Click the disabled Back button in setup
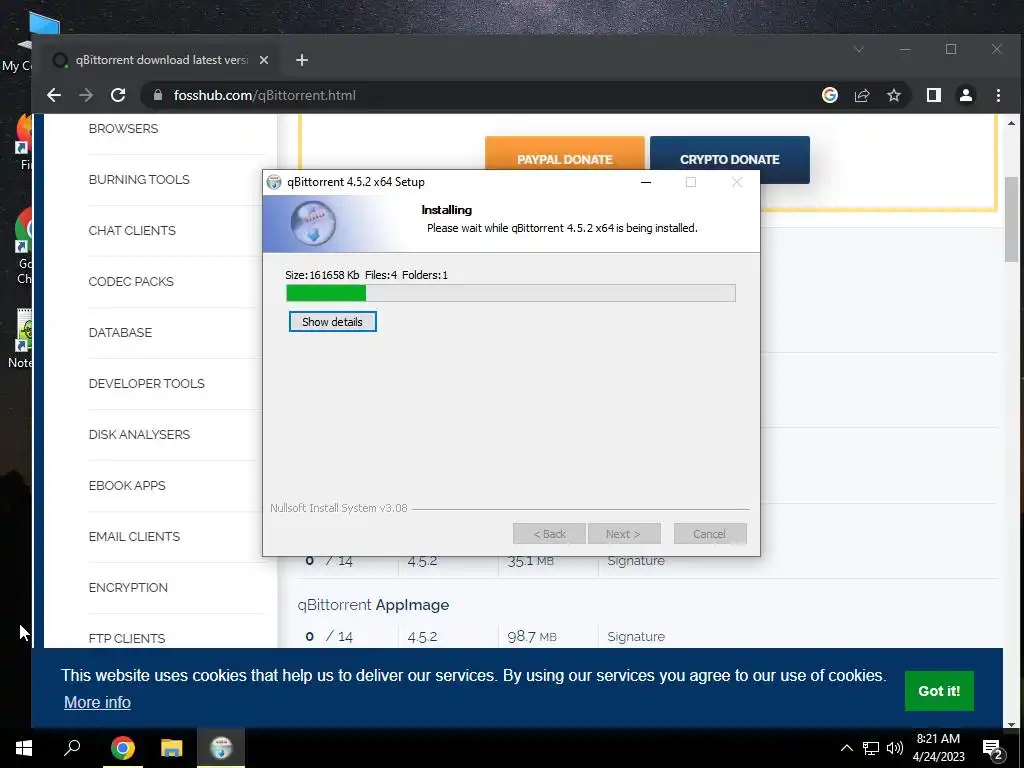 pos(549,534)
